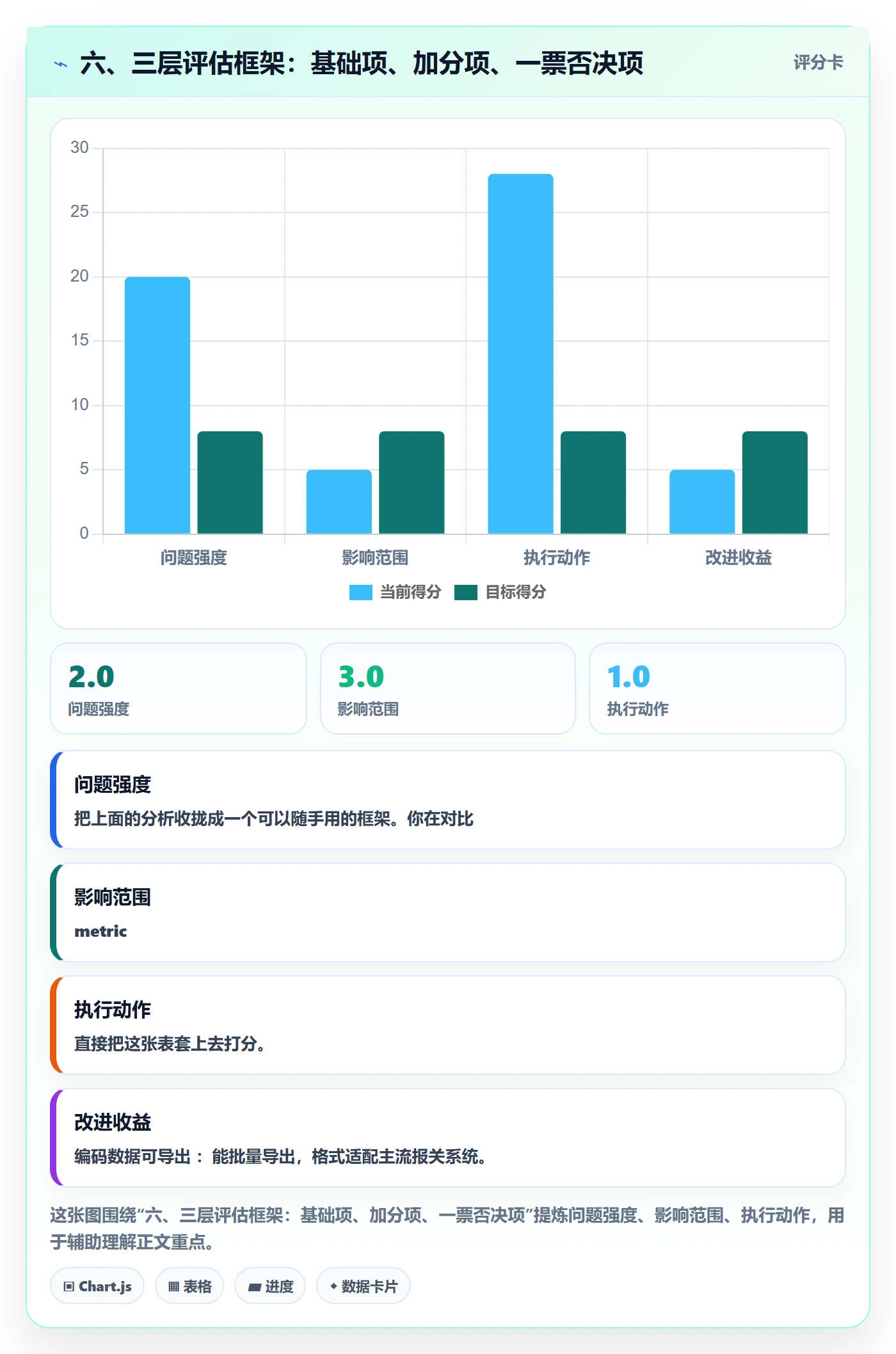Click the 影响范围 target score bar
The image size is (896, 1354).
[x=412, y=482]
